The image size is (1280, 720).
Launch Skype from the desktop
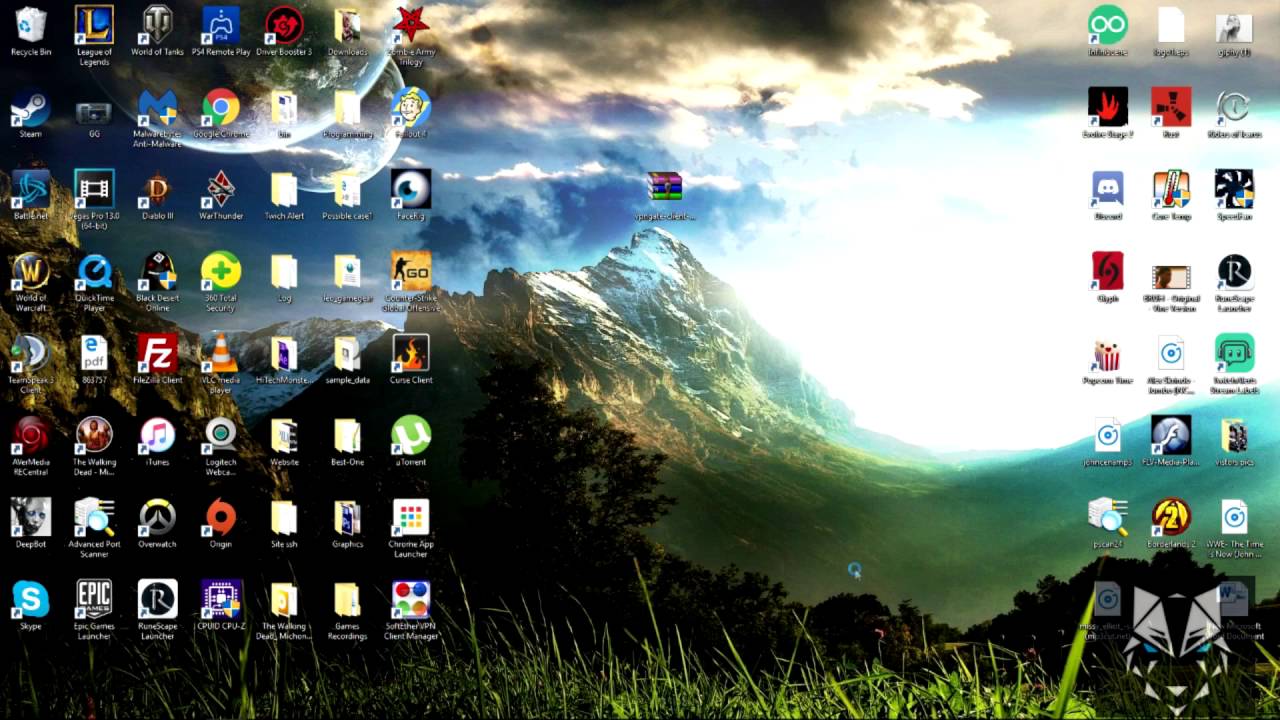[31, 599]
